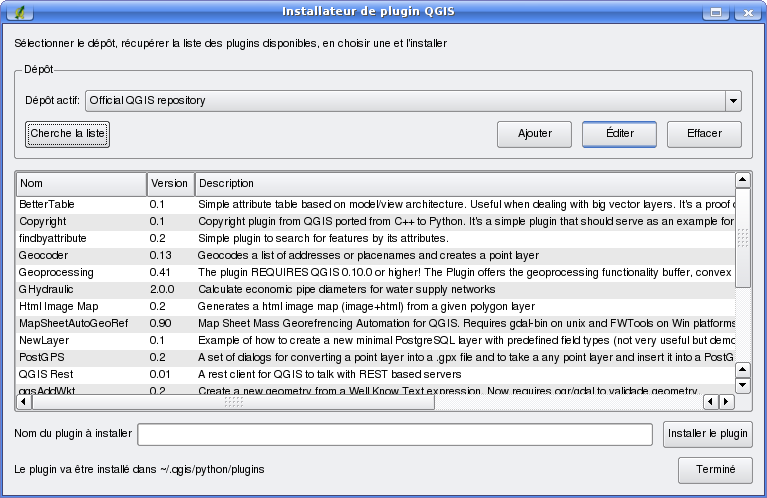
Task: Select the Geocoder plugin in the list
Action: tap(43, 255)
